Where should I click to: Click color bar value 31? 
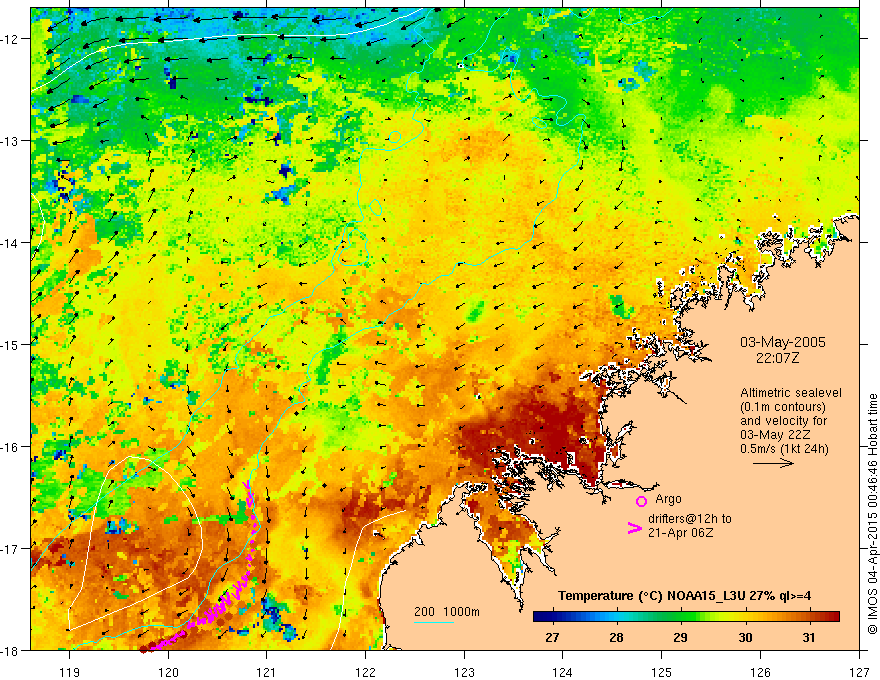[x=809, y=637]
